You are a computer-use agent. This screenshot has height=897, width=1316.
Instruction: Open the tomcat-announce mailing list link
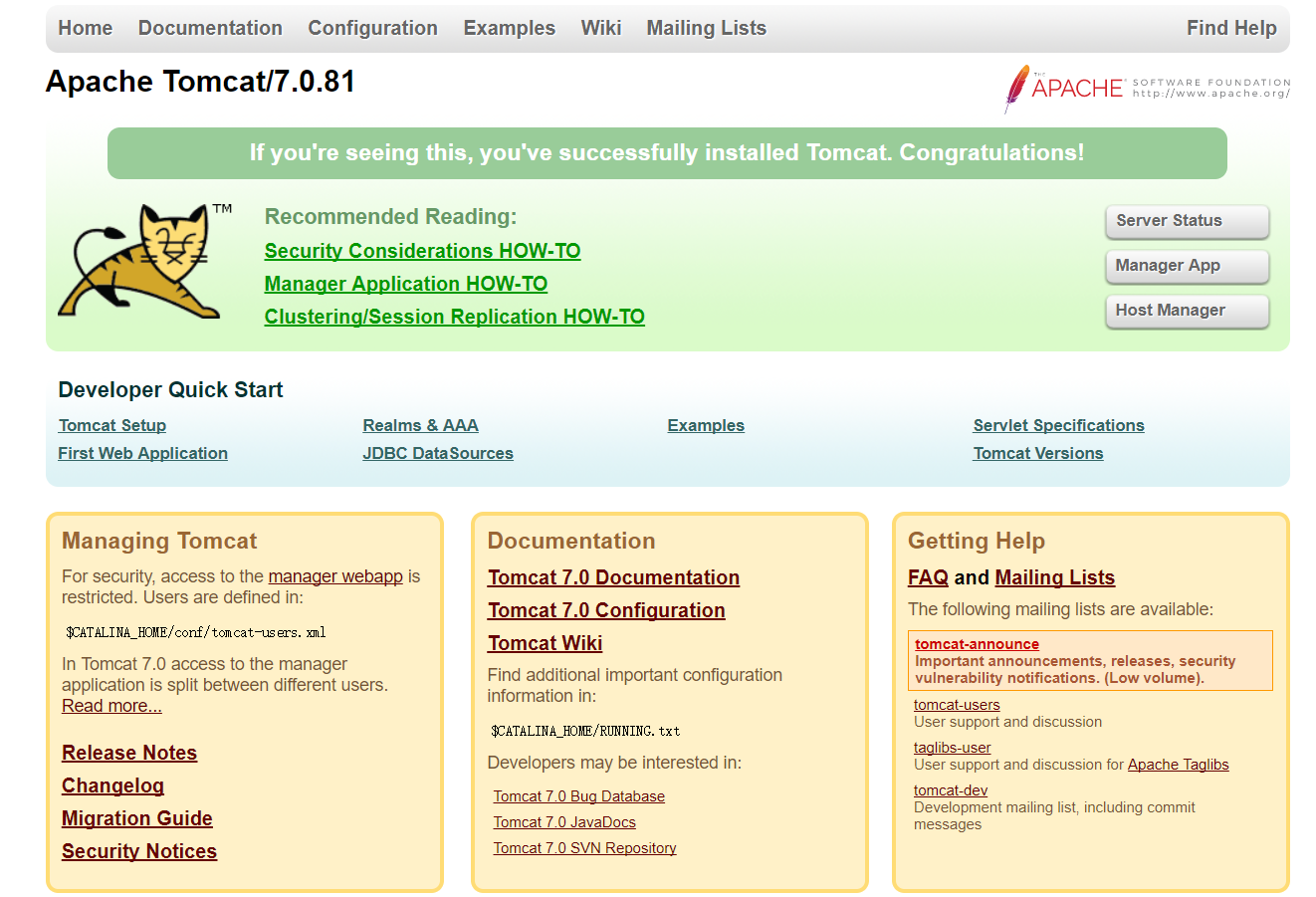[x=977, y=644]
